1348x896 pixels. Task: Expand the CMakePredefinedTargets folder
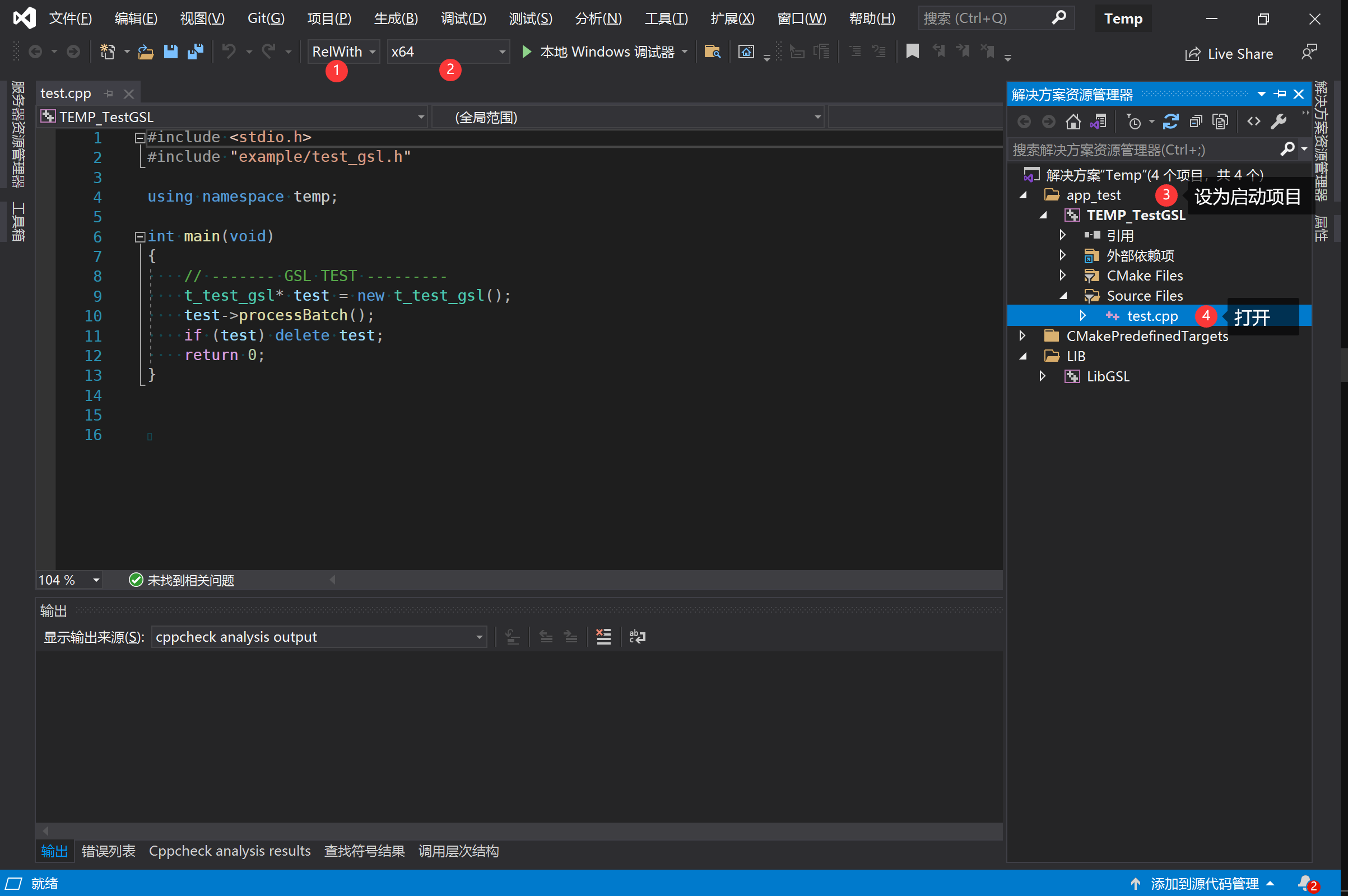coord(1022,335)
